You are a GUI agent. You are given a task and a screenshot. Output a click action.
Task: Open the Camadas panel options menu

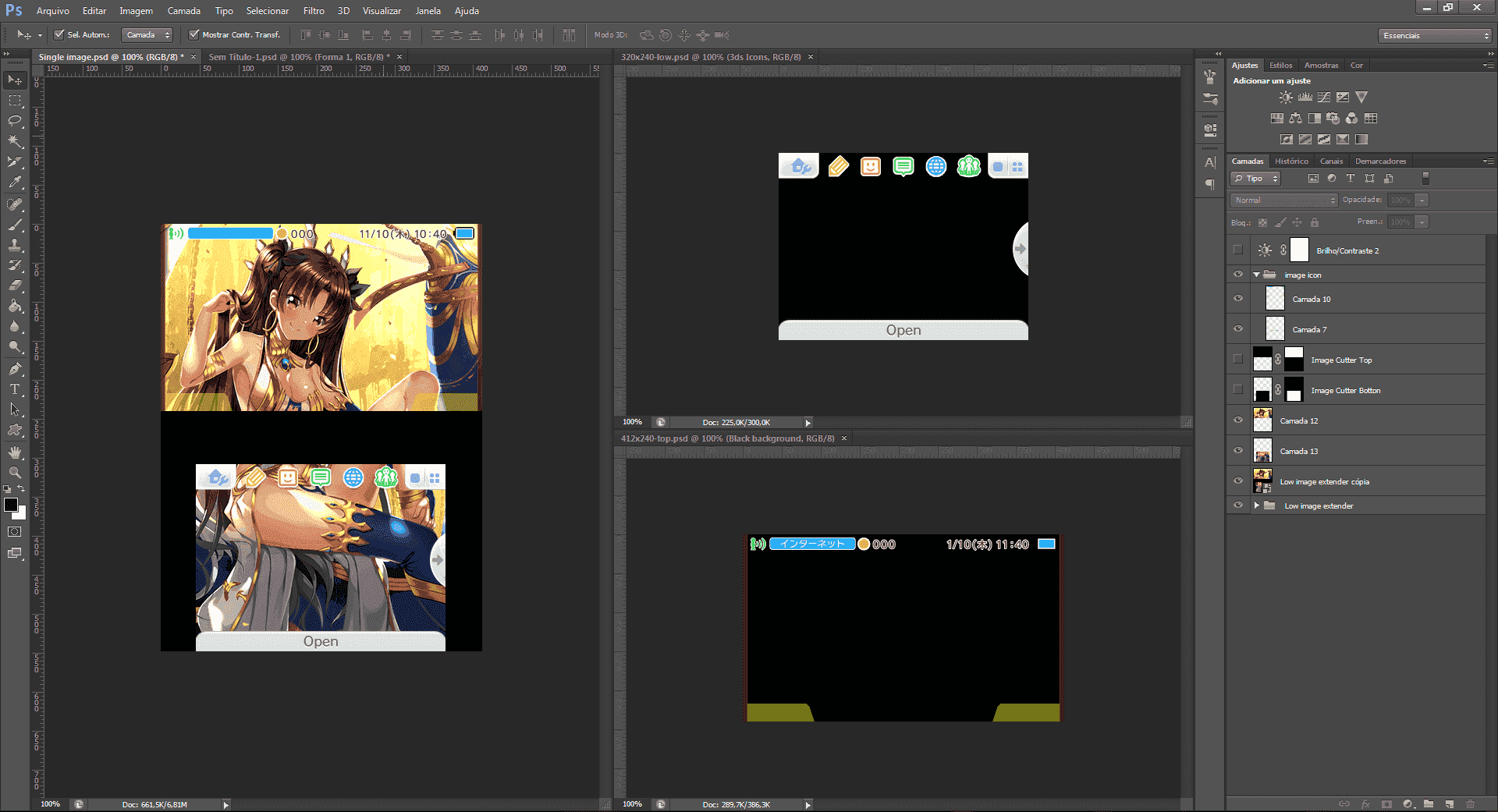(1489, 161)
